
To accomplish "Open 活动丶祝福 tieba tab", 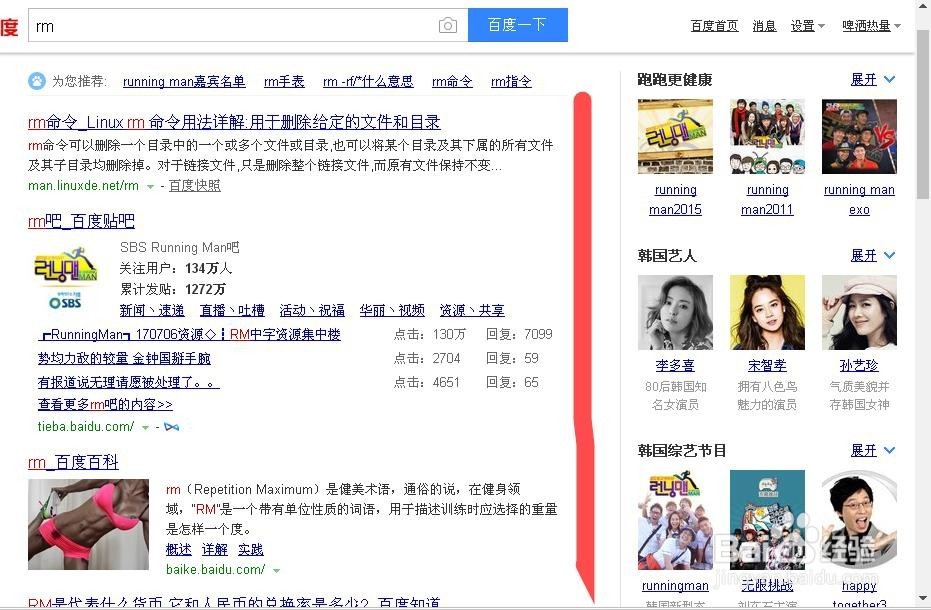I will (x=312, y=311).
